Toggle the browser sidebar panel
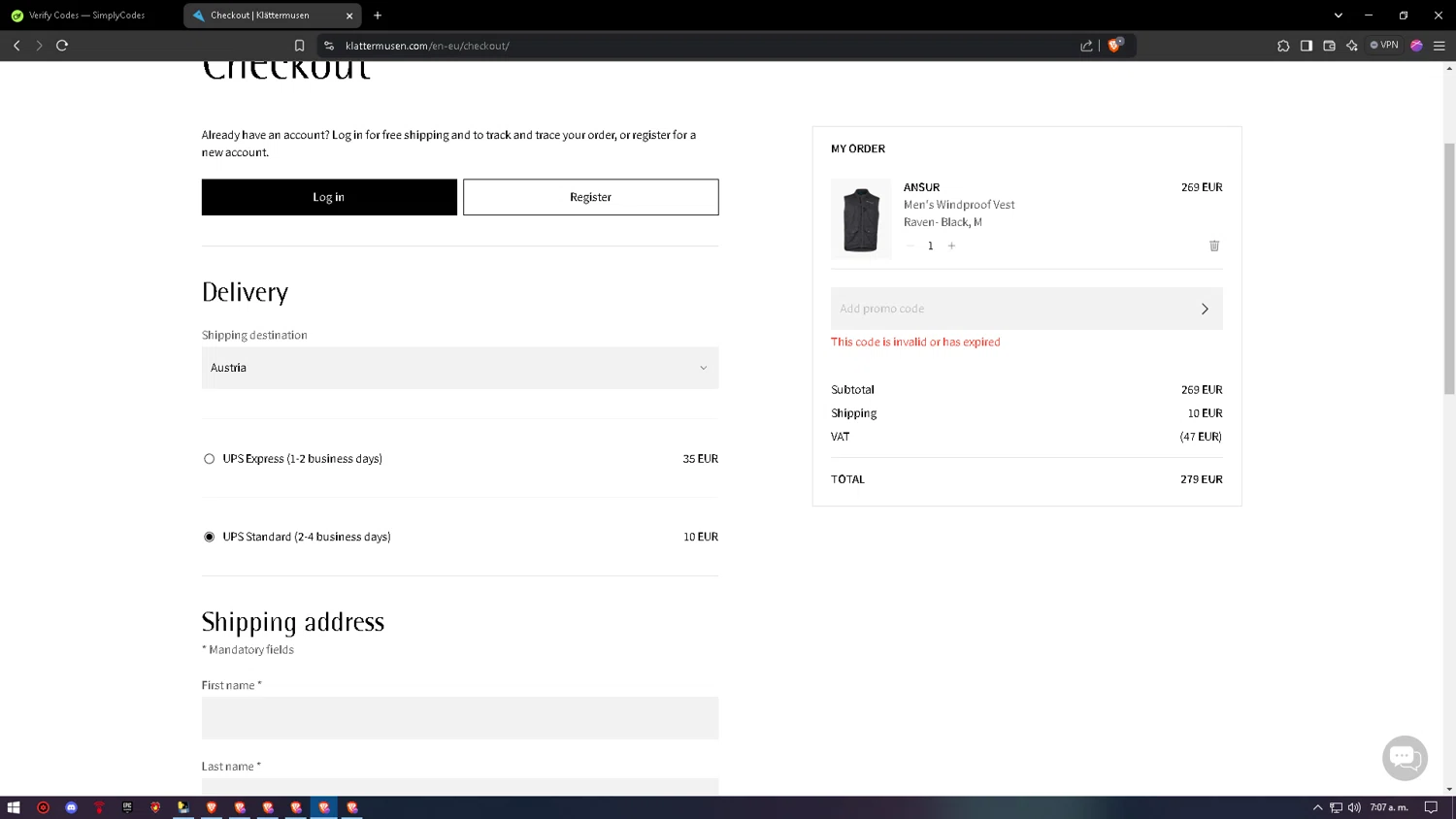This screenshot has height=819, width=1456. tap(1307, 46)
